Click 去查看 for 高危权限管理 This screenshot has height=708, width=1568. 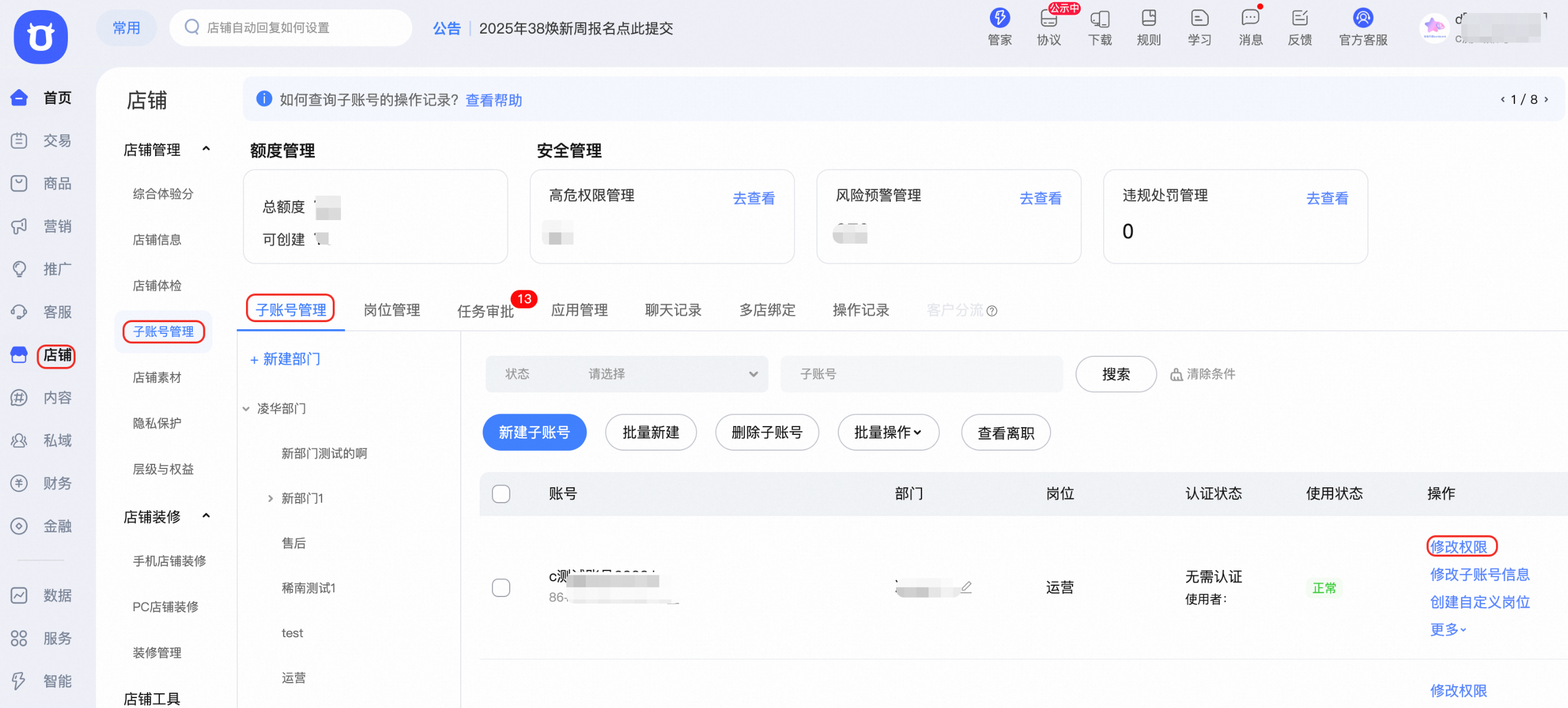point(753,198)
